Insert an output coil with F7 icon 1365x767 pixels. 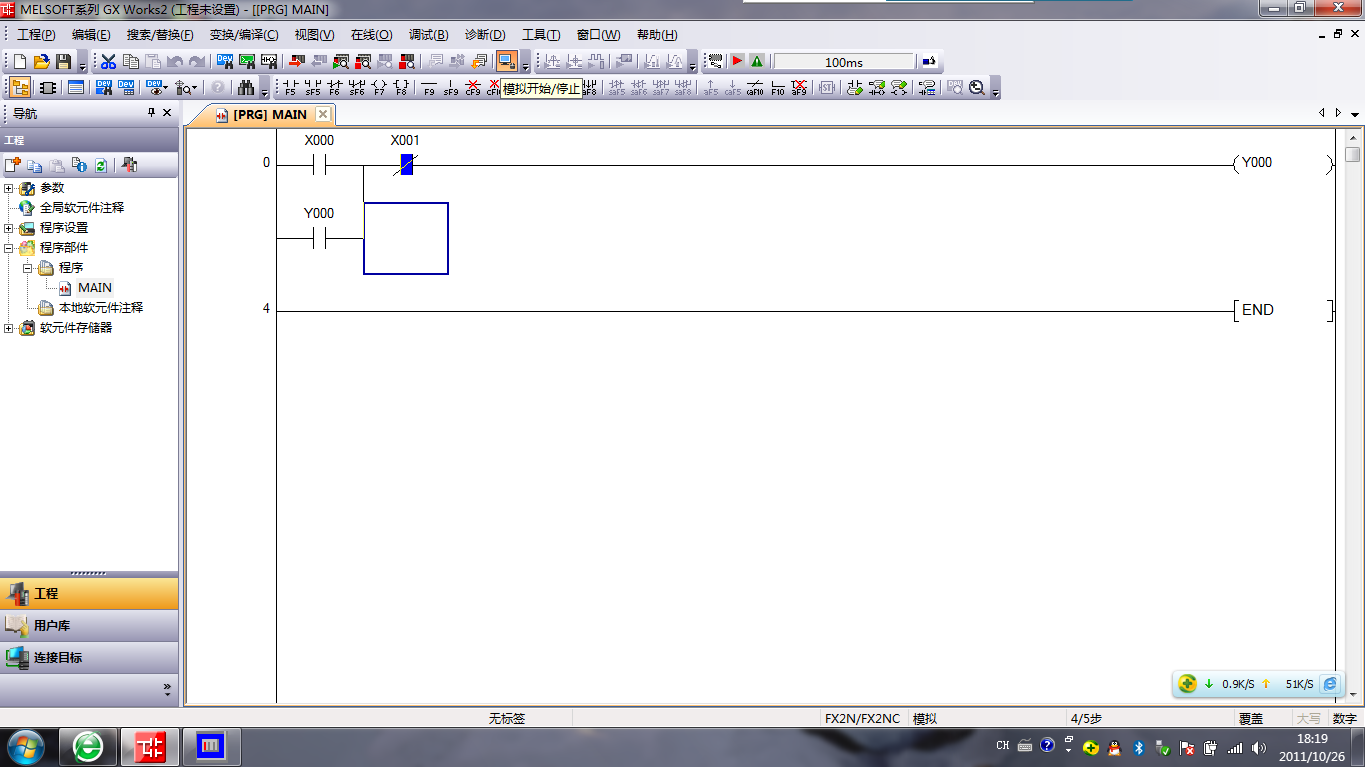click(x=379, y=87)
